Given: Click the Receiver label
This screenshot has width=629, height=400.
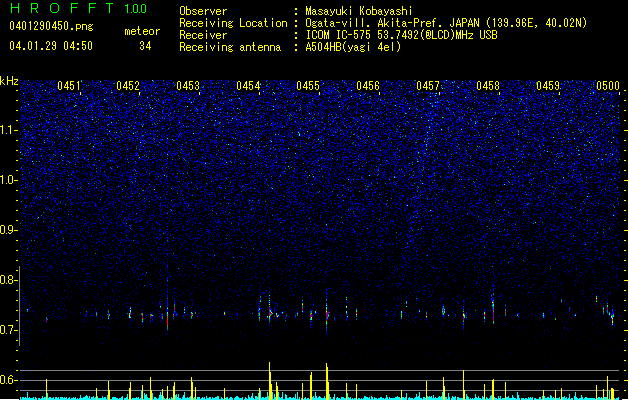Looking at the screenshot, I should [x=203, y=35].
